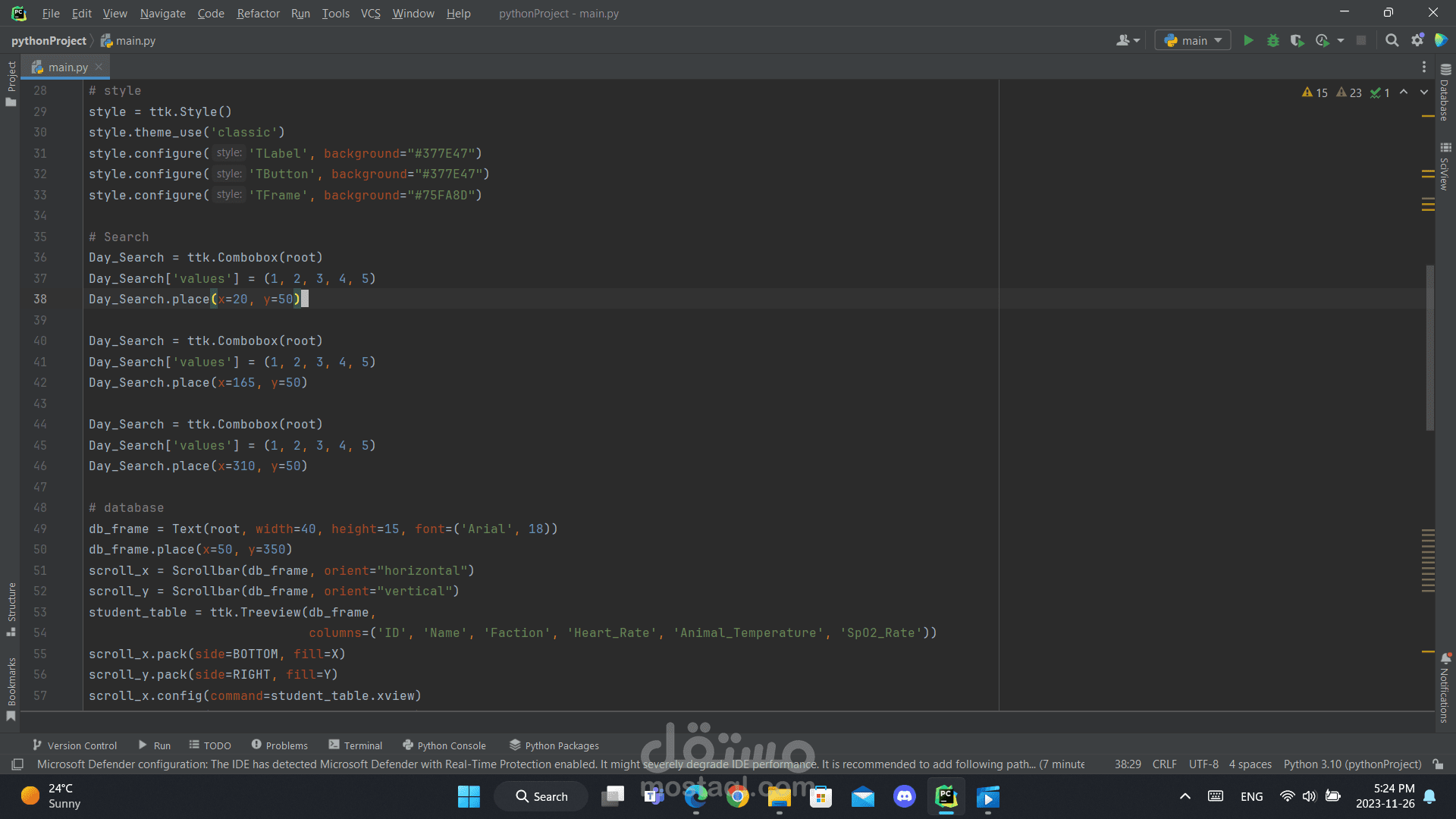The width and height of the screenshot is (1456, 819).
Task: Open the Code With Me user dropdown
Action: [x=1128, y=40]
